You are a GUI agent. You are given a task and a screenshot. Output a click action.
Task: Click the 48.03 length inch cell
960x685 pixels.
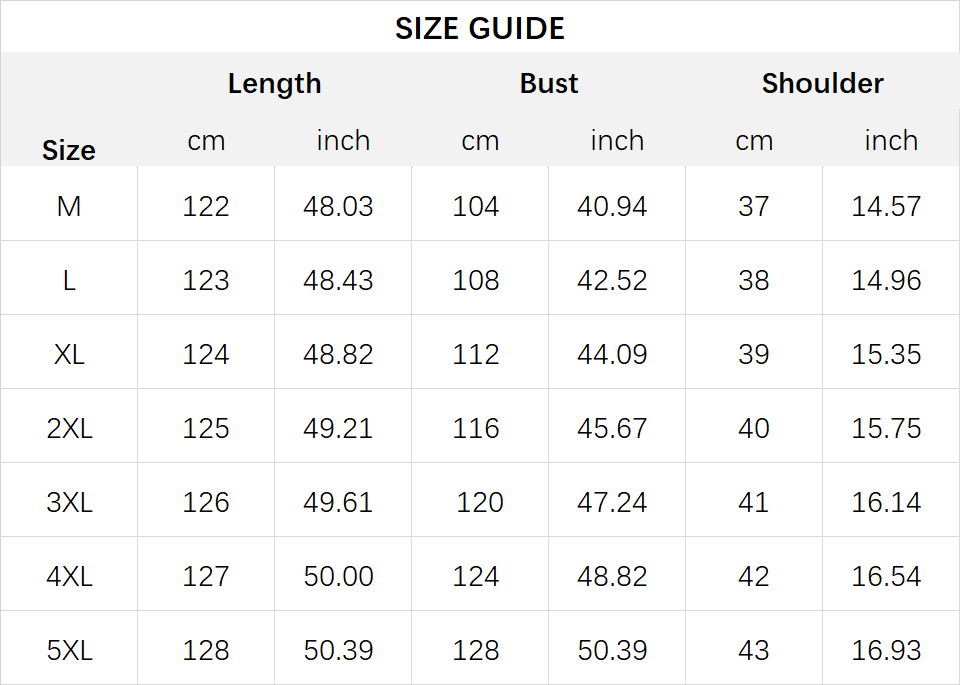pyautogui.click(x=338, y=206)
